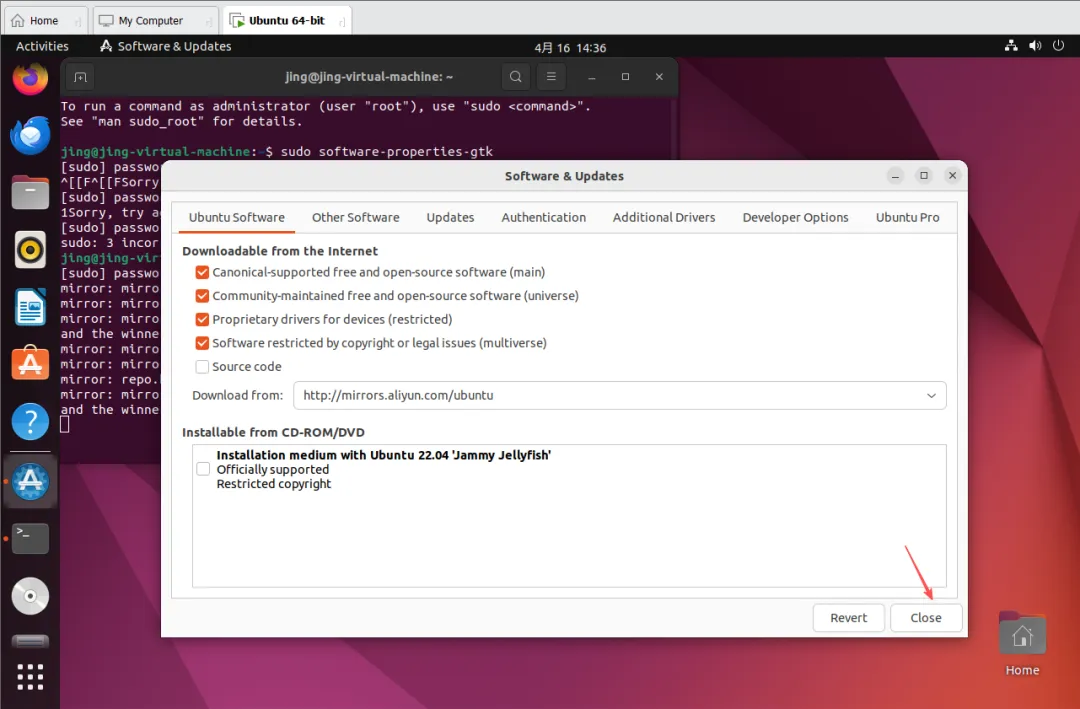Select the Ubuntu 64-bit VMware tab
The width and height of the screenshot is (1080, 709).
(x=287, y=21)
